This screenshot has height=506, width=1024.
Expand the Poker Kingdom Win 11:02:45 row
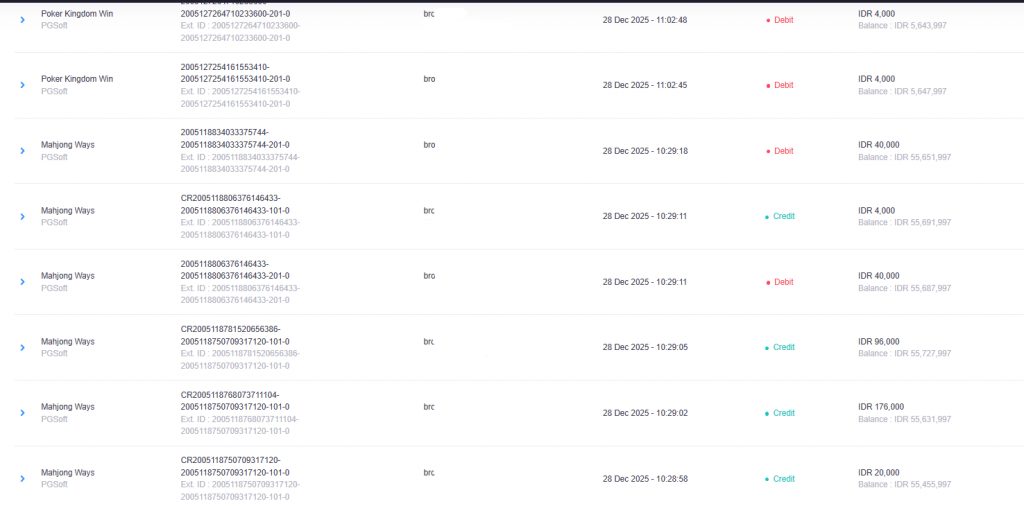point(22,85)
